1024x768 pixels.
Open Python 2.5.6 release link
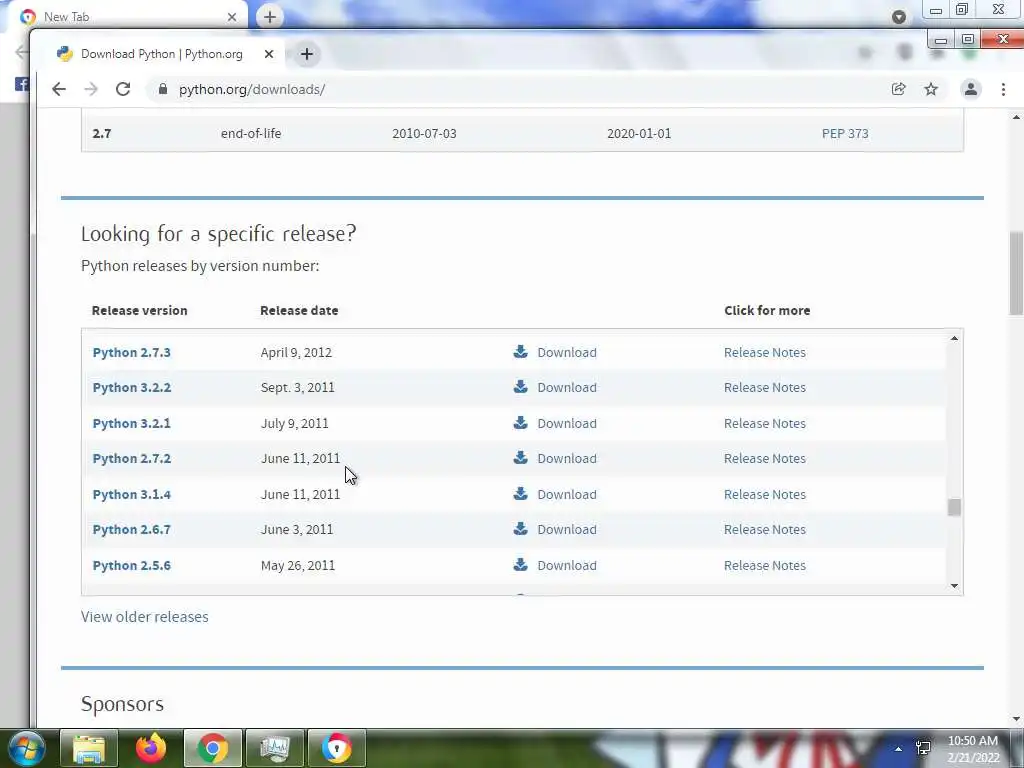click(x=131, y=566)
